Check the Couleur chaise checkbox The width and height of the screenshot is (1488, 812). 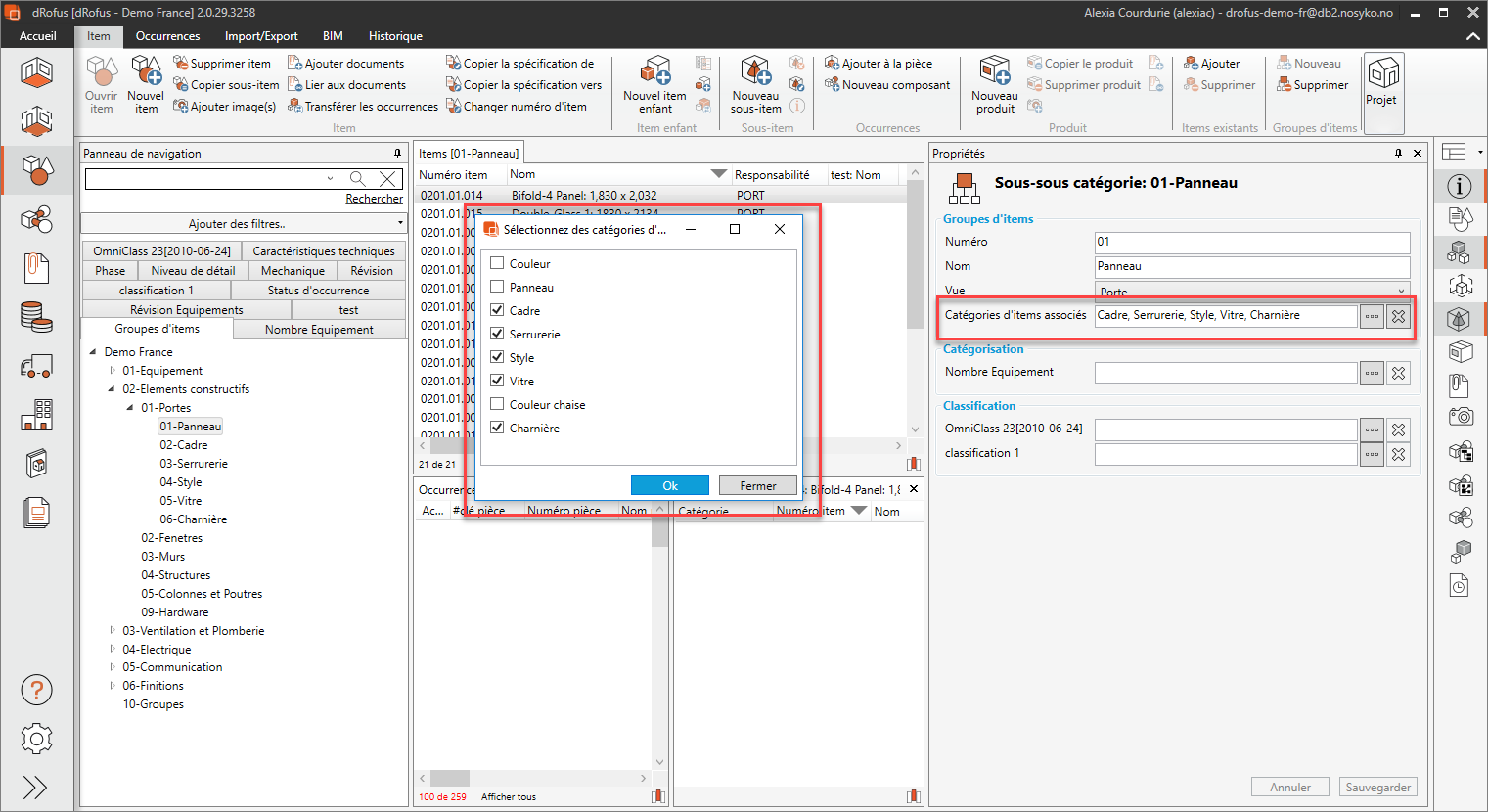[x=497, y=404]
